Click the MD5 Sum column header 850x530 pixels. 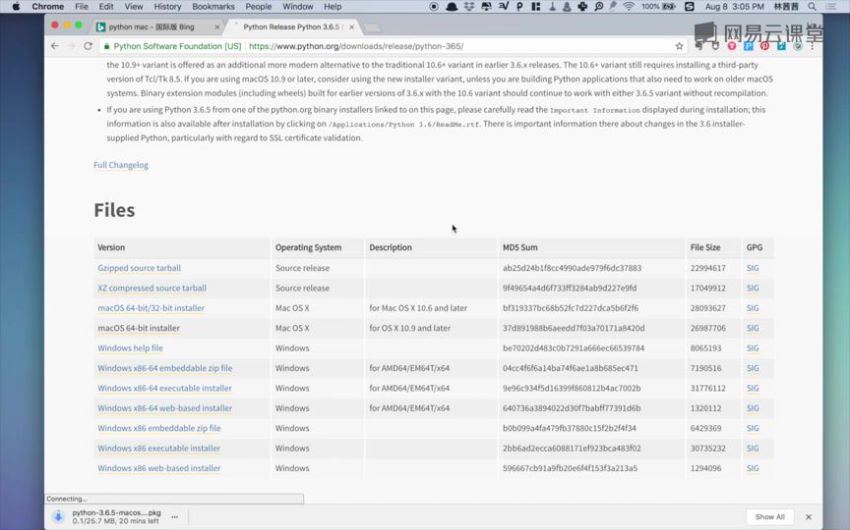click(520, 247)
